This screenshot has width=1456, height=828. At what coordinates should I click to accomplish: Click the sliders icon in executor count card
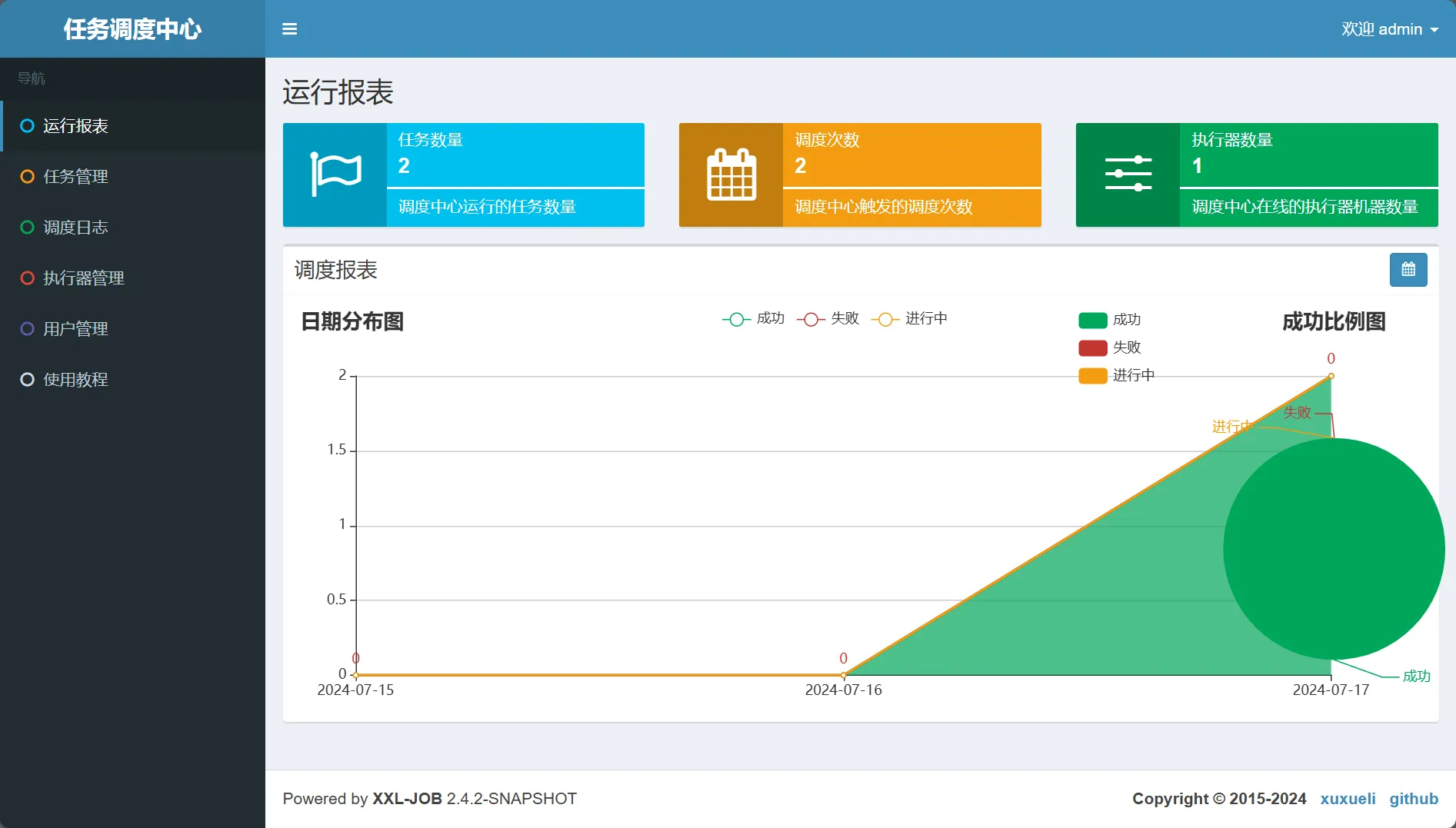[x=1128, y=175]
